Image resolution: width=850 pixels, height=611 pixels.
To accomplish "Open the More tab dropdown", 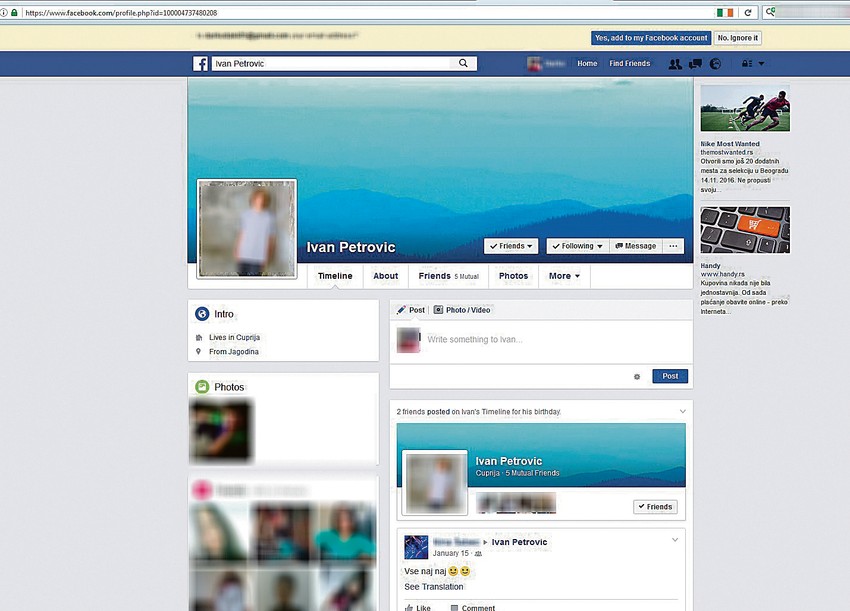I will point(564,275).
